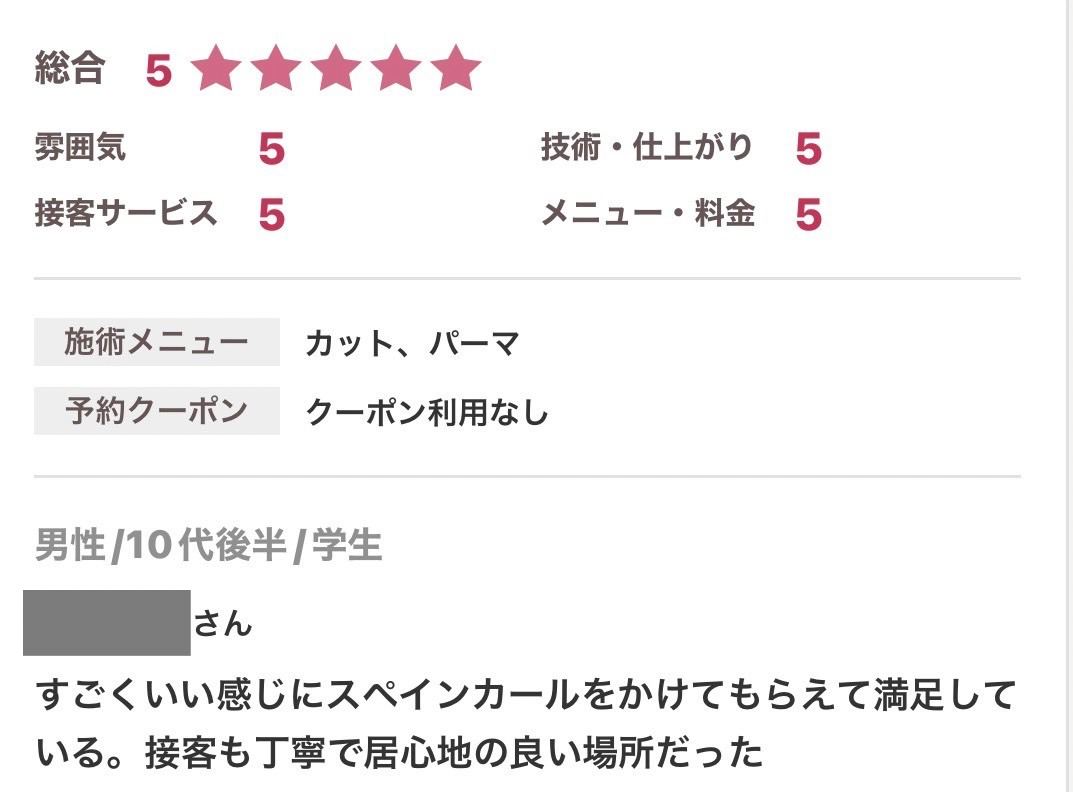The image size is (1073, 792).
Task: Select the overall score number 5
Action: pyautogui.click(x=159, y=71)
